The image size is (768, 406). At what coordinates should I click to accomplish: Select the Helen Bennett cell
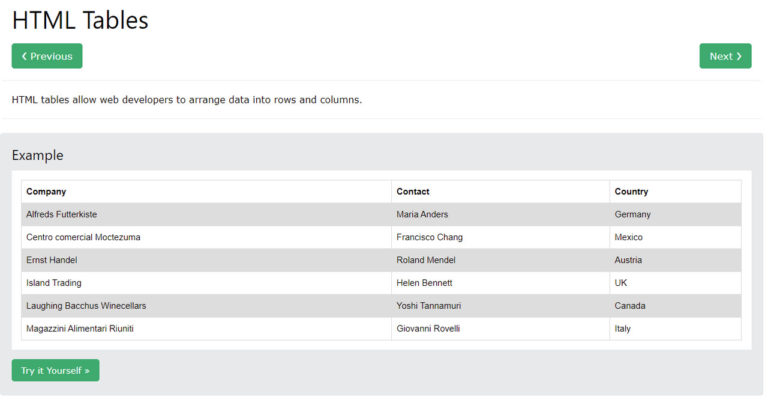[424, 283]
